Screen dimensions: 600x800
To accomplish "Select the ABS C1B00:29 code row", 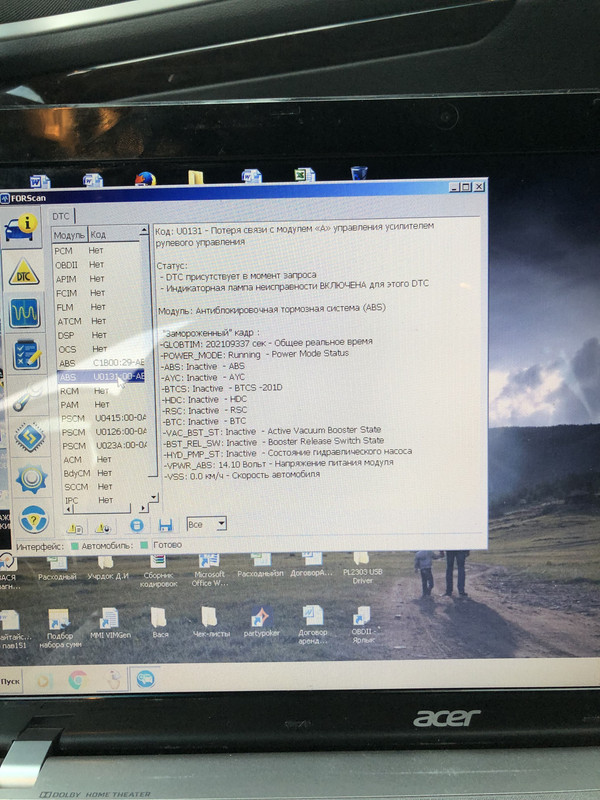I will [x=102, y=363].
